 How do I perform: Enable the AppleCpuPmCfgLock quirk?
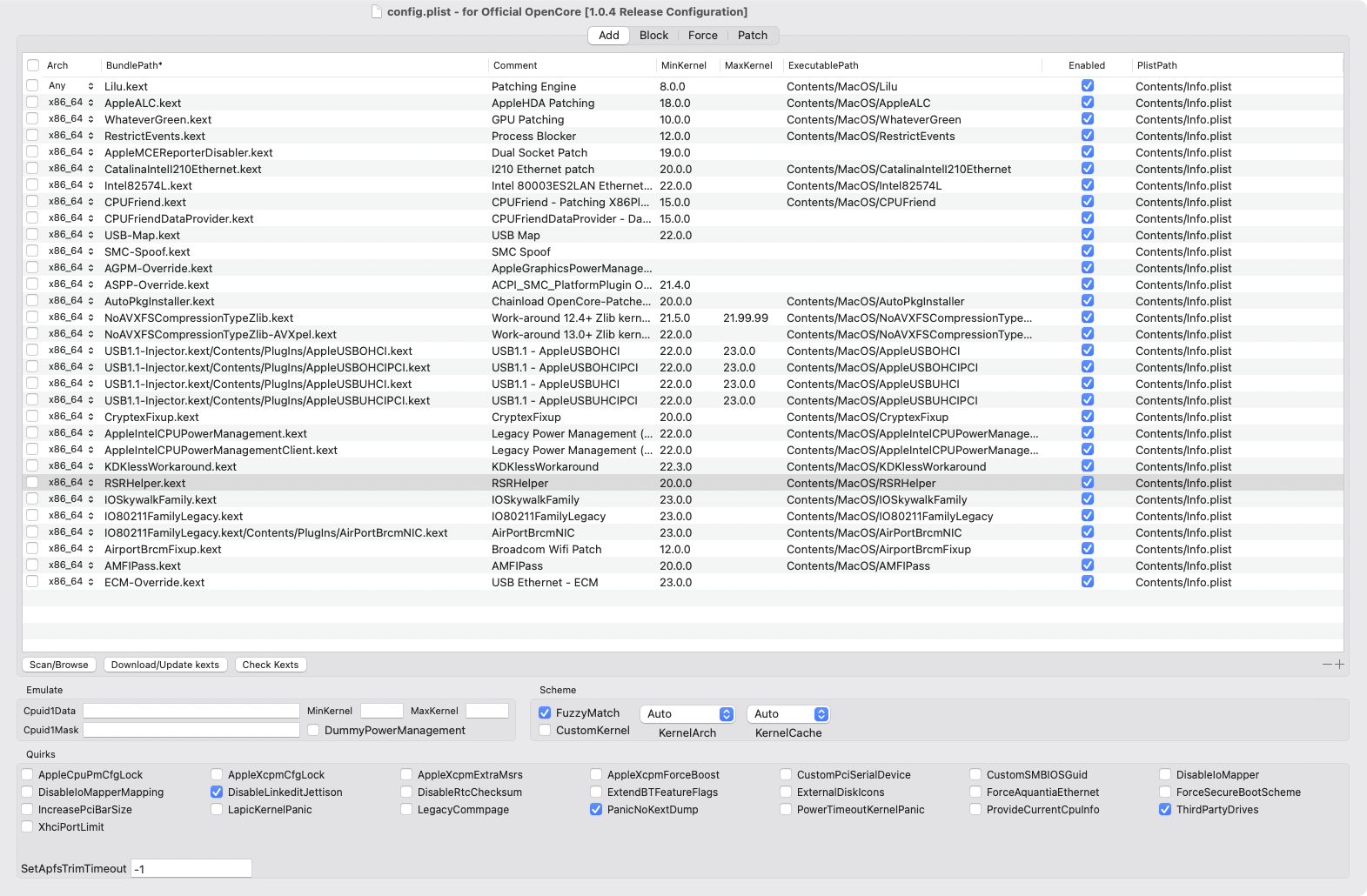pyautogui.click(x=27, y=775)
